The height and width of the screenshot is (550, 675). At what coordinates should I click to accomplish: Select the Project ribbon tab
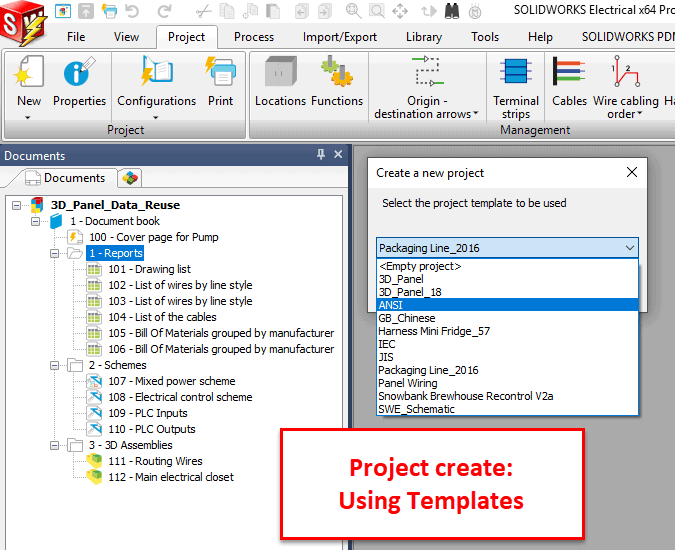click(186, 37)
